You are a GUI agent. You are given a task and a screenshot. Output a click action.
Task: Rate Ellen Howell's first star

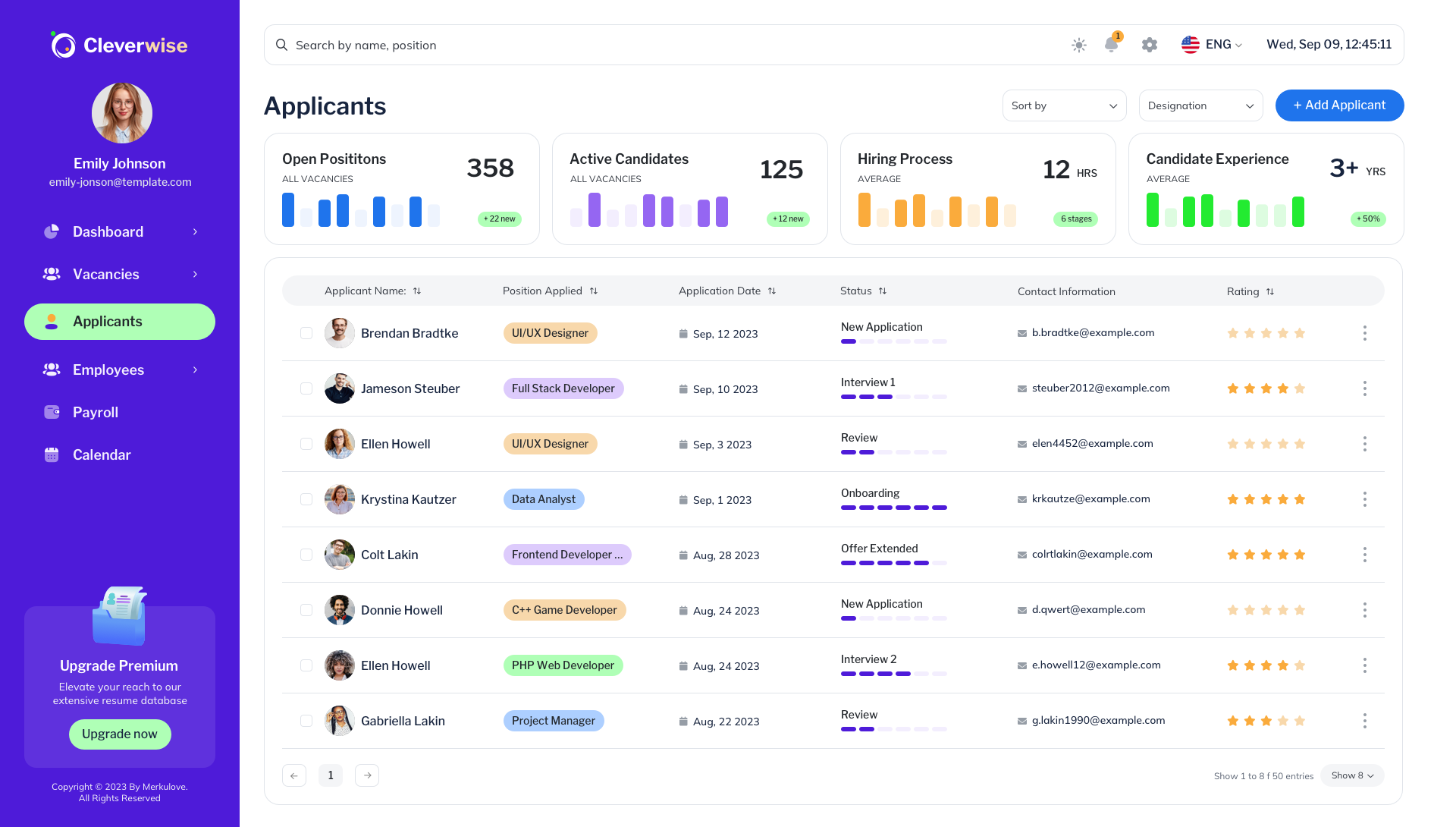[x=1232, y=444]
